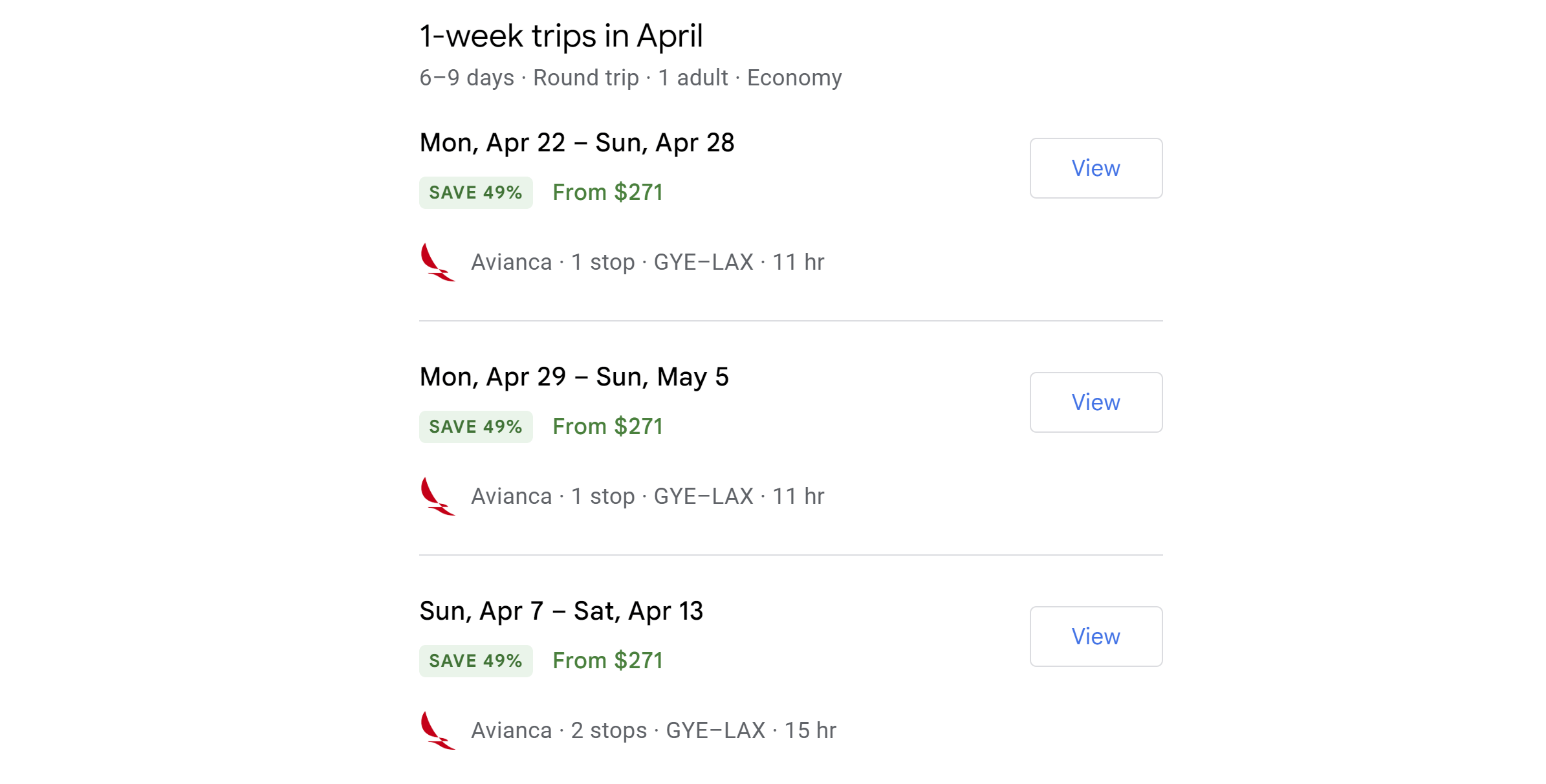Click the SAVE 49% badge under Apr 29–May 5
The width and height of the screenshot is (1546, 784).
475,427
